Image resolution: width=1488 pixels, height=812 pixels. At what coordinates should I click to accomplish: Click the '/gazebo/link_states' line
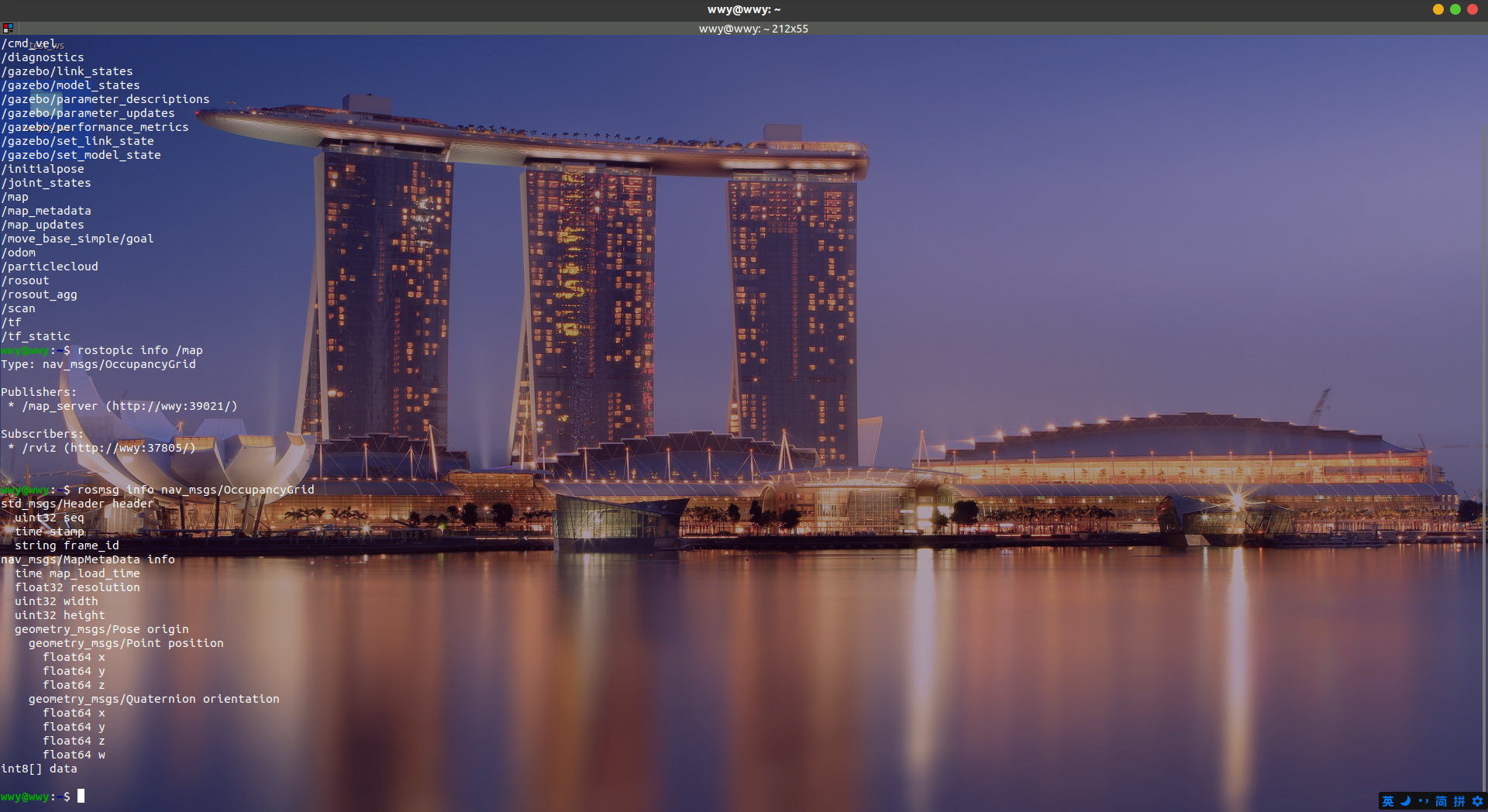click(67, 71)
